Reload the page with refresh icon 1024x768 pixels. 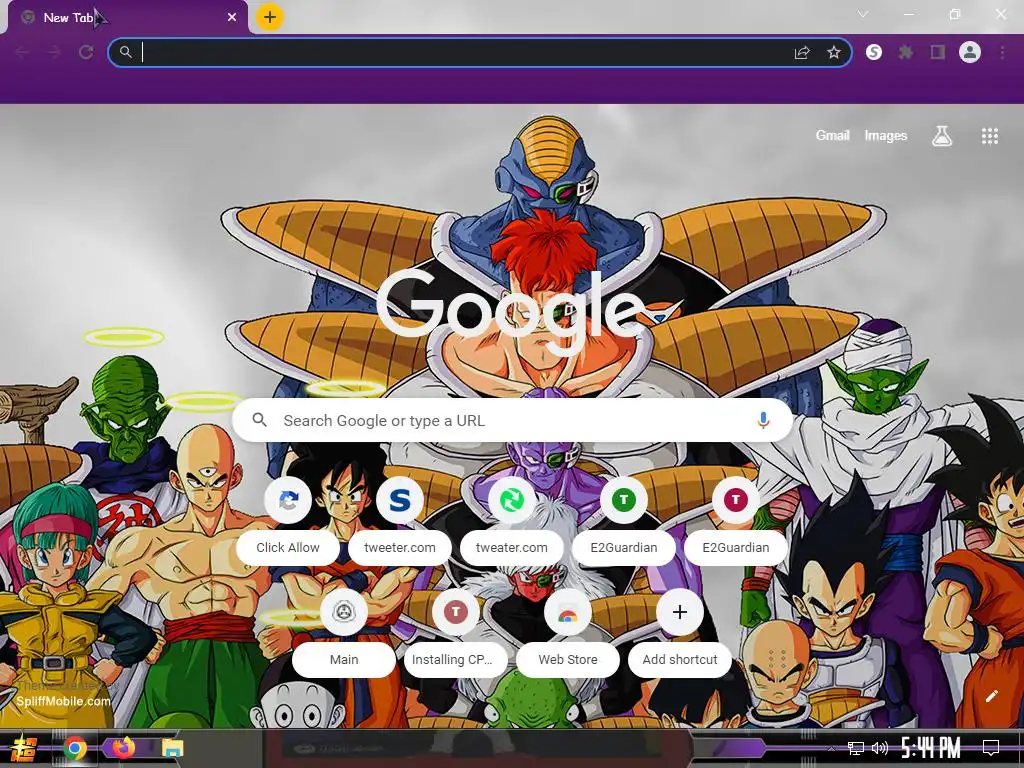coord(86,52)
